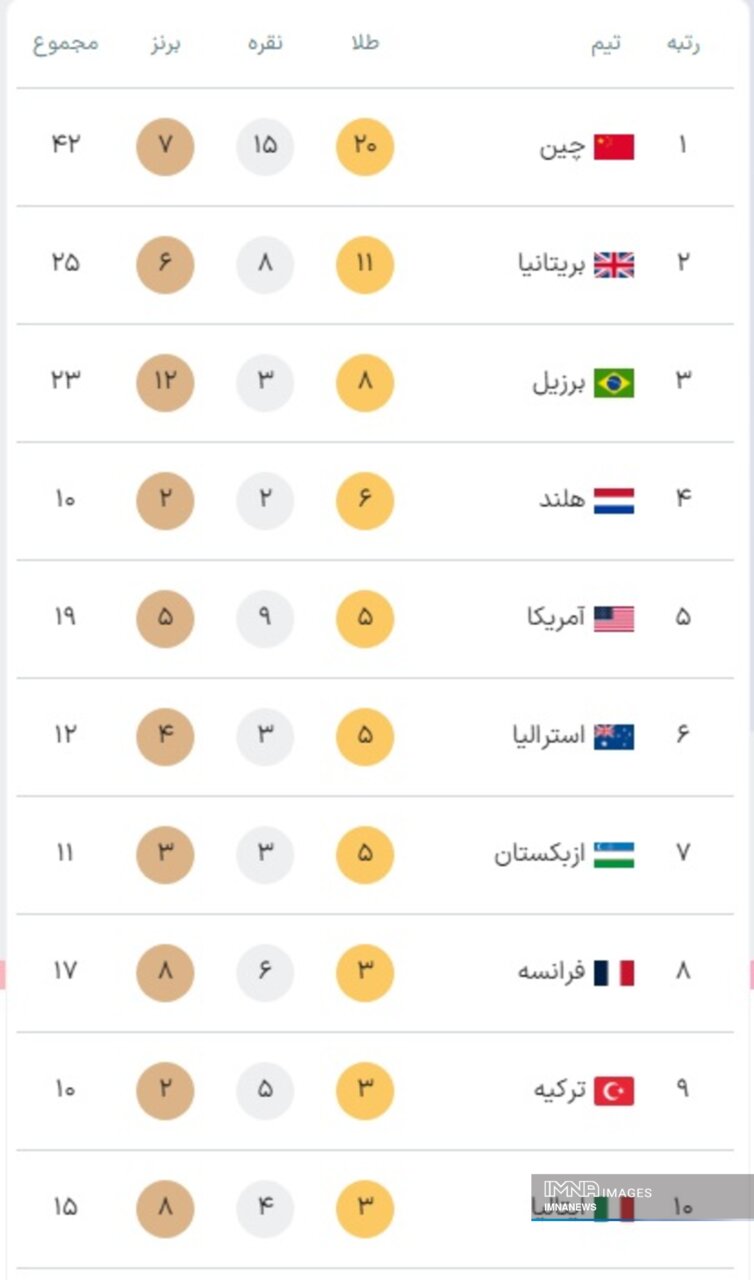Select the مجموع (total) column header
Image resolution: width=754 pixels, height=1280 pixels.
(66, 43)
